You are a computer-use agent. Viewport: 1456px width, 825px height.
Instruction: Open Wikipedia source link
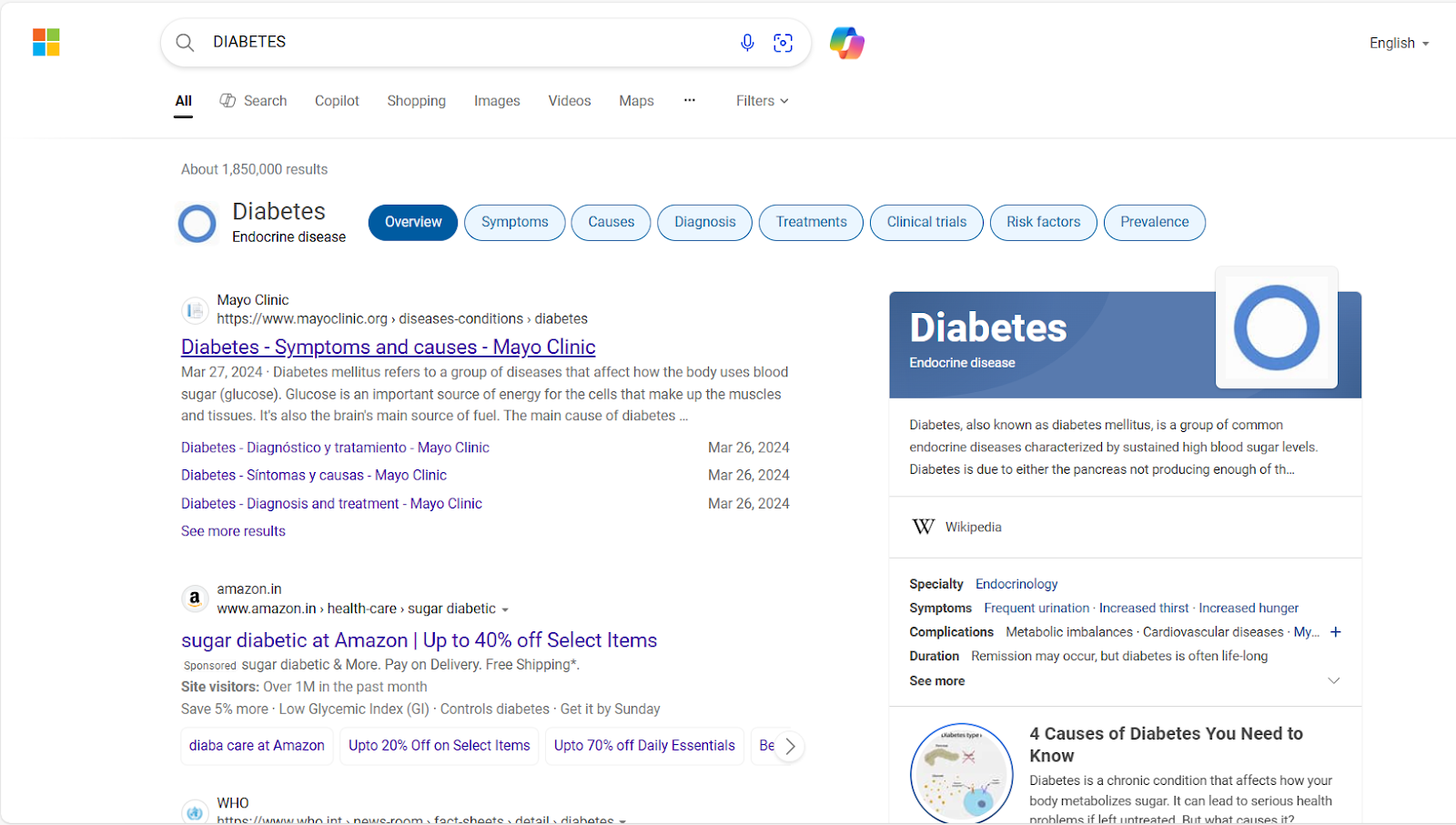click(x=973, y=527)
